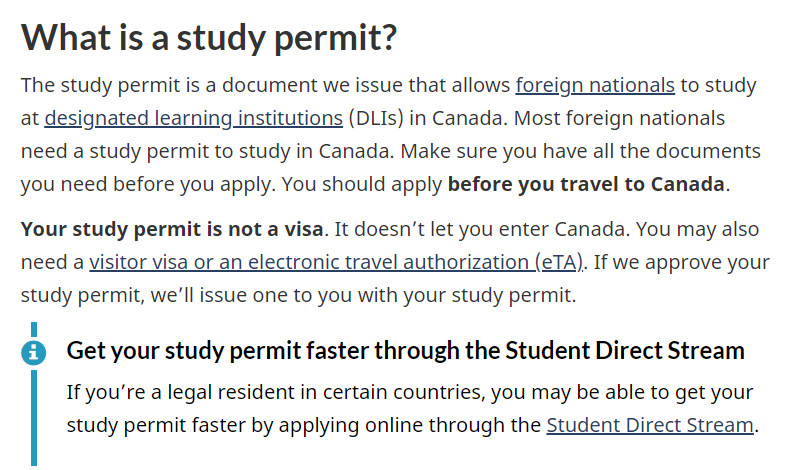
Task: Click the What is a study permit heading
Action: (209, 38)
